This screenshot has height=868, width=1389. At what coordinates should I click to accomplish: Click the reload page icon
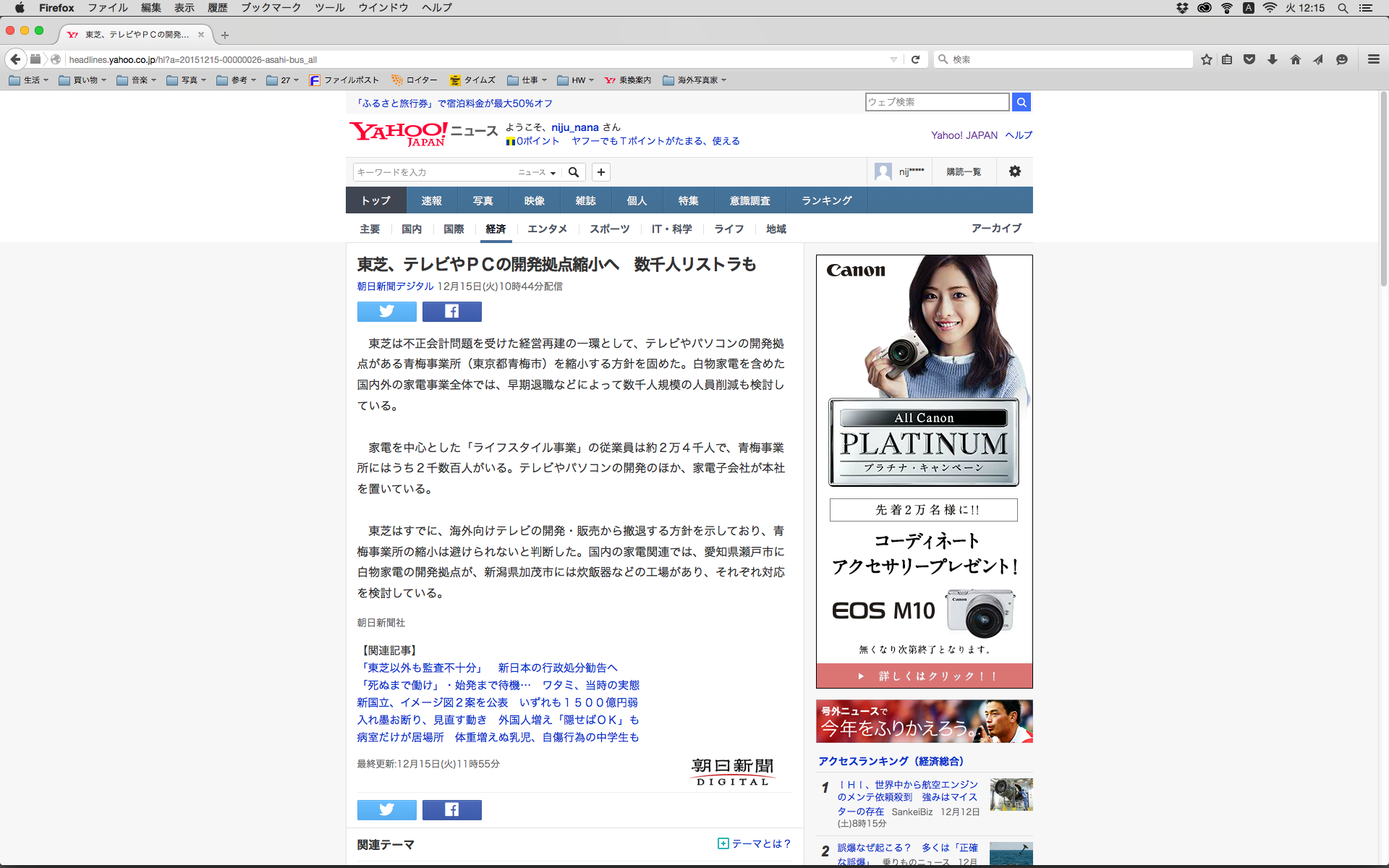coord(915,59)
